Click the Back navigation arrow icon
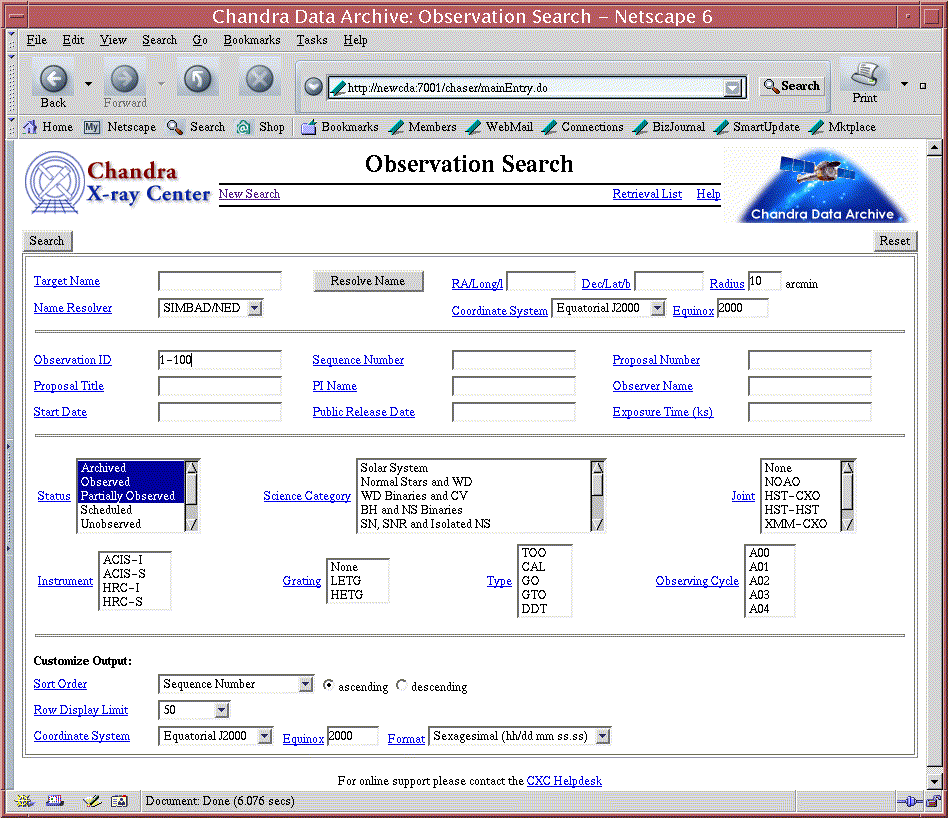Viewport: 948px width, 818px height. 53,79
